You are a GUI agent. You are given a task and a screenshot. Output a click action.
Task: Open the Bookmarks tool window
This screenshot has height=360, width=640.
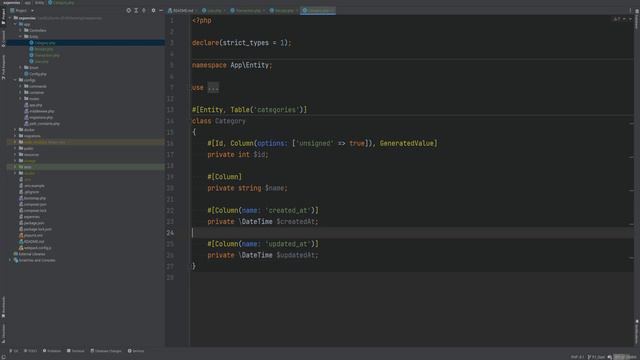point(3,307)
